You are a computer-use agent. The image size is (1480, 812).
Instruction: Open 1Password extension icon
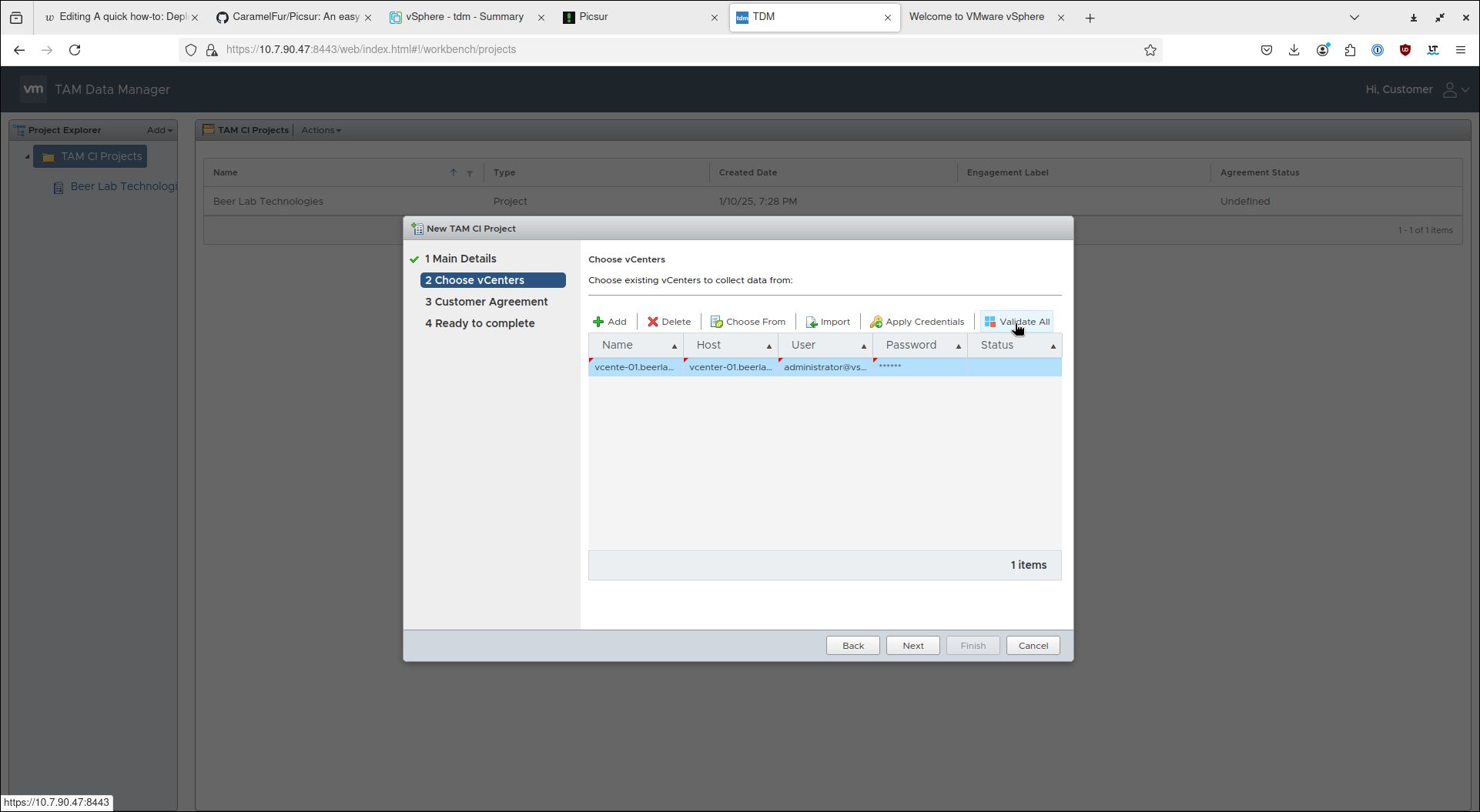pos(1378,50)
